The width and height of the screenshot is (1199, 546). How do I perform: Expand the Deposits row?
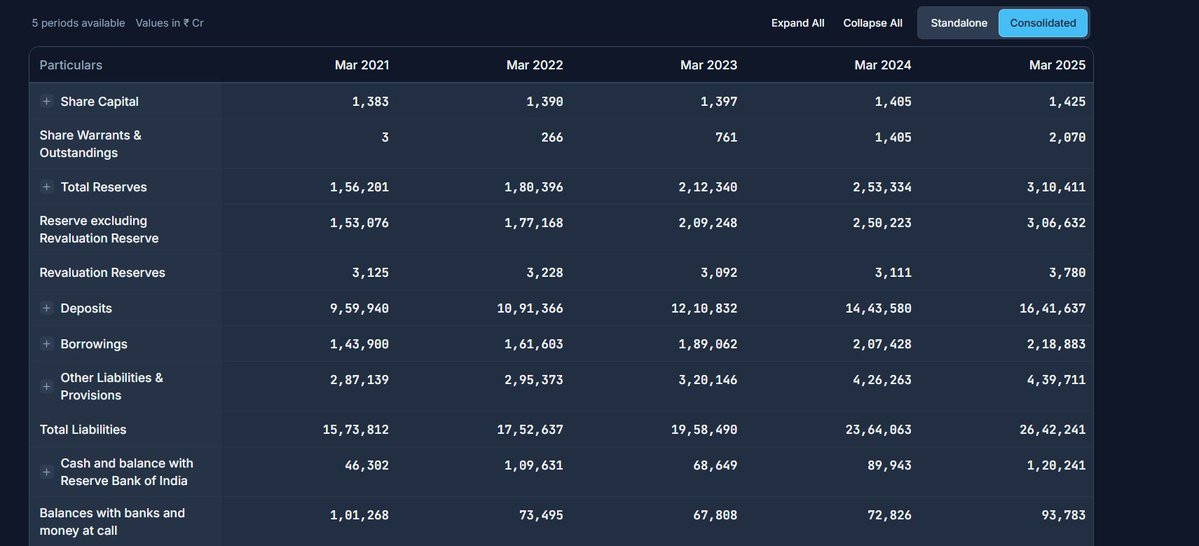(x=46, y=308)
